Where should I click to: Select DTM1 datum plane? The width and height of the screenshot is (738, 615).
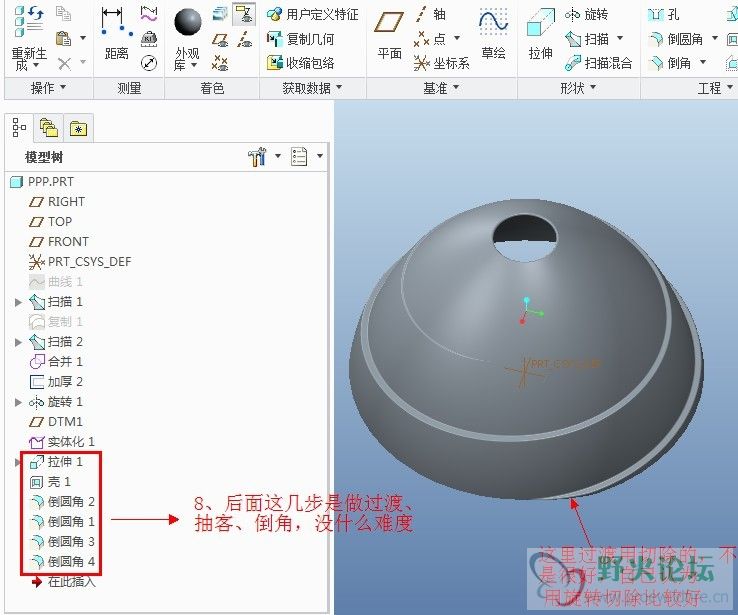[x=56, y=422]
